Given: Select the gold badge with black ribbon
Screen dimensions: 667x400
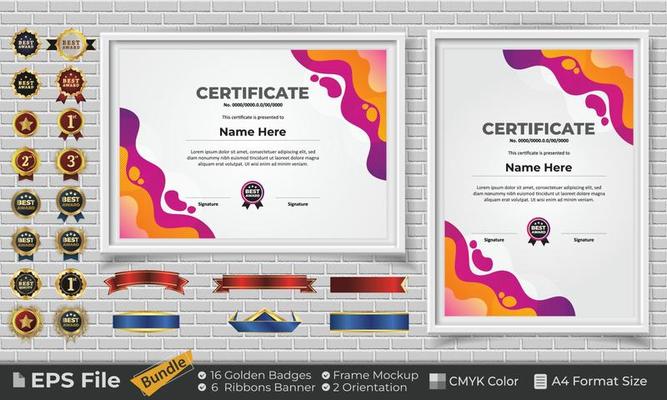Looking at the screenshot, I should click(x=71, y=44).
